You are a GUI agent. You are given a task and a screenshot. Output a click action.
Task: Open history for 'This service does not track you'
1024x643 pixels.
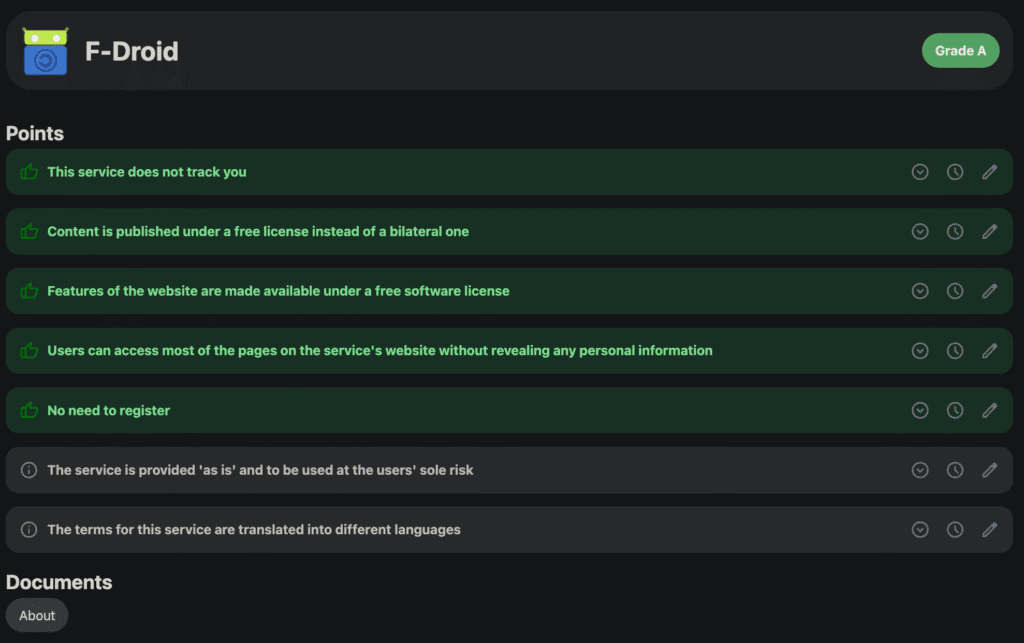(955, 172)
